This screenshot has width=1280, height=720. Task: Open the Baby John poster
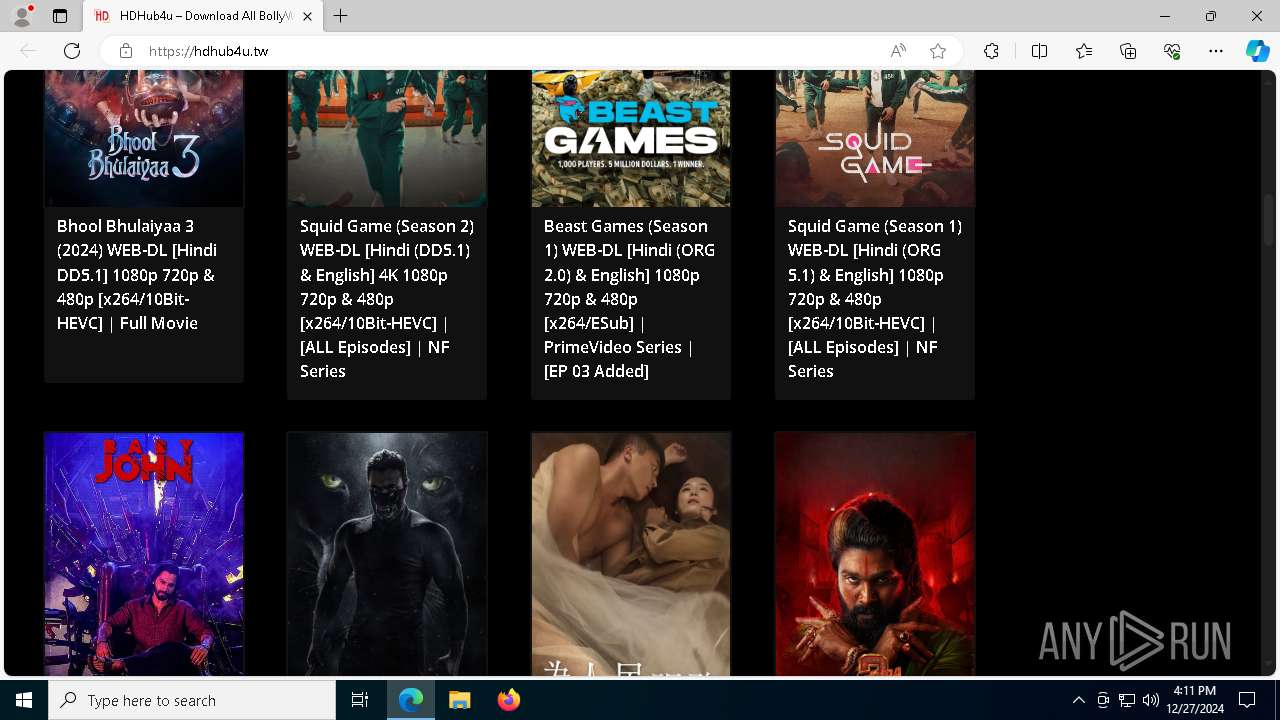point(144,554)
